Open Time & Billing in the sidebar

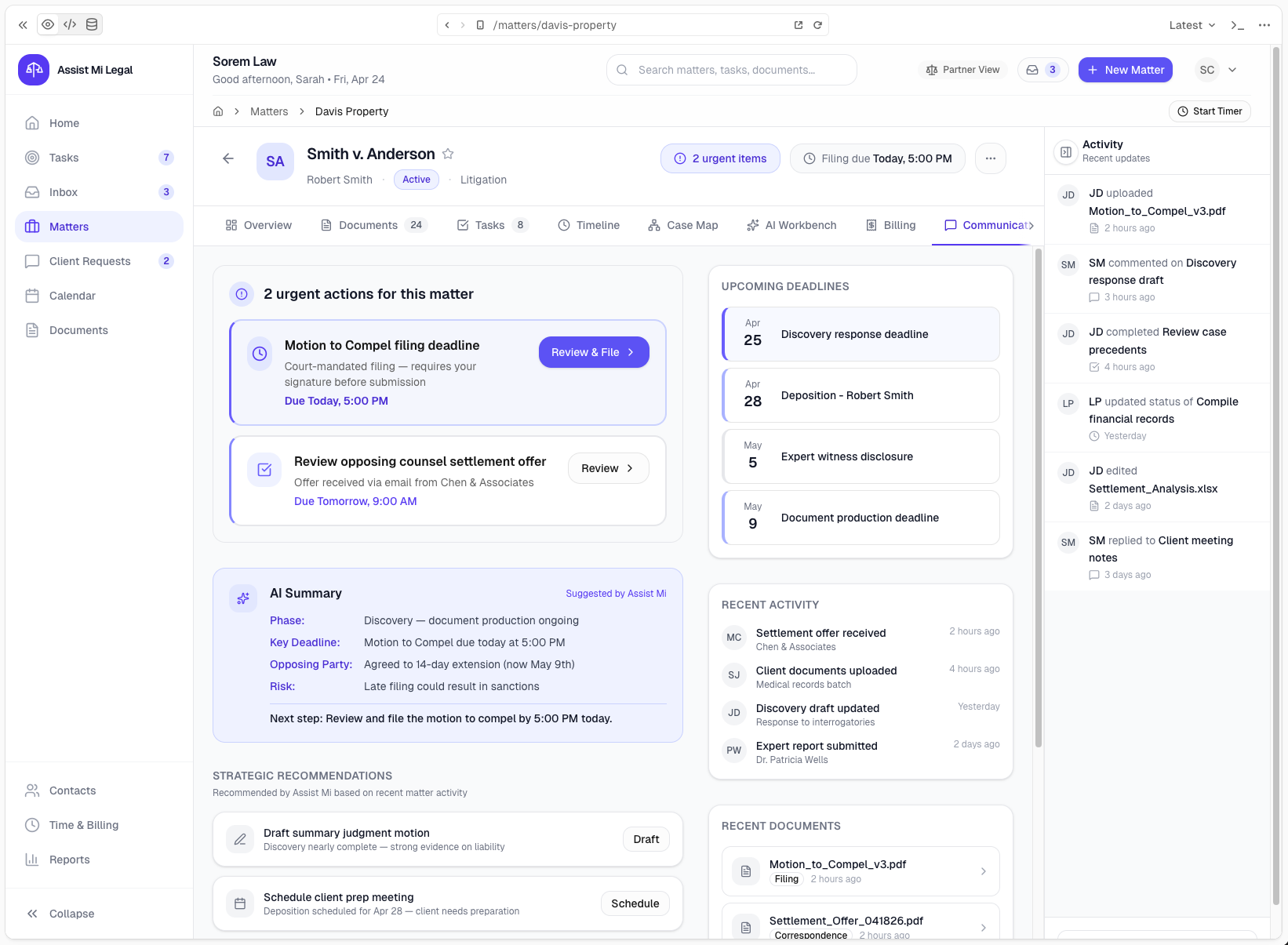[x=82, y=825]
